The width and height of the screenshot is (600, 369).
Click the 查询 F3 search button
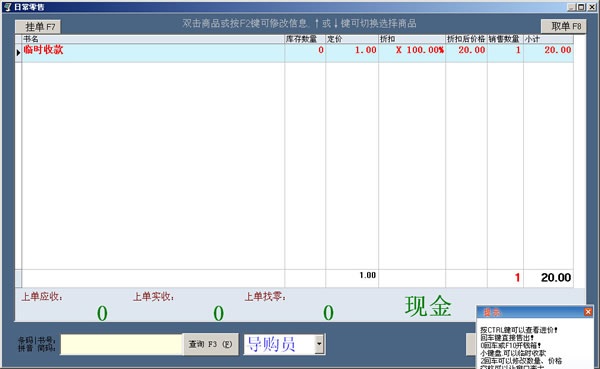coord(210,344)
